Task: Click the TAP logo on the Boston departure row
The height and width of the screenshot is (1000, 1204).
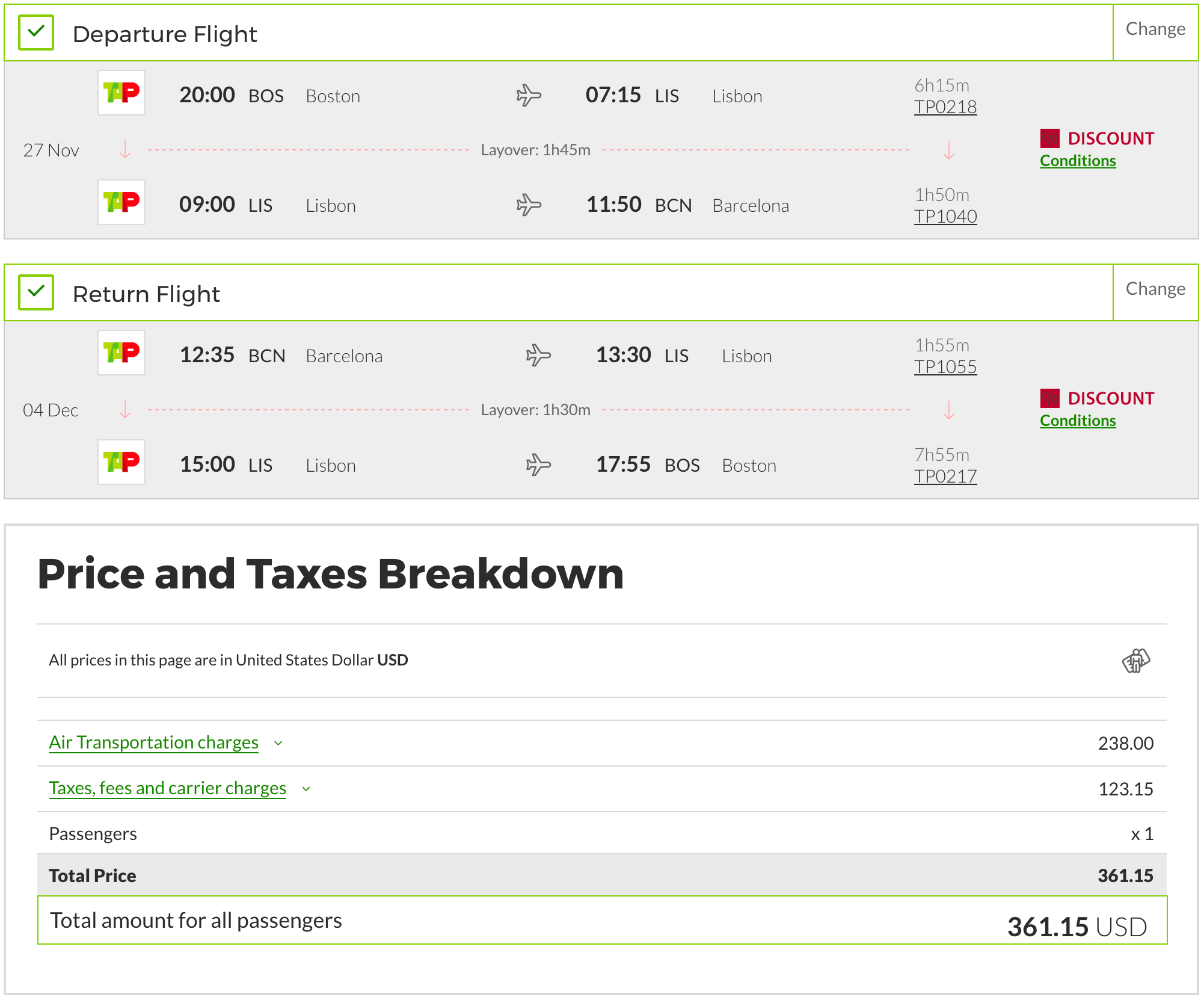Action: coord(121,93)
